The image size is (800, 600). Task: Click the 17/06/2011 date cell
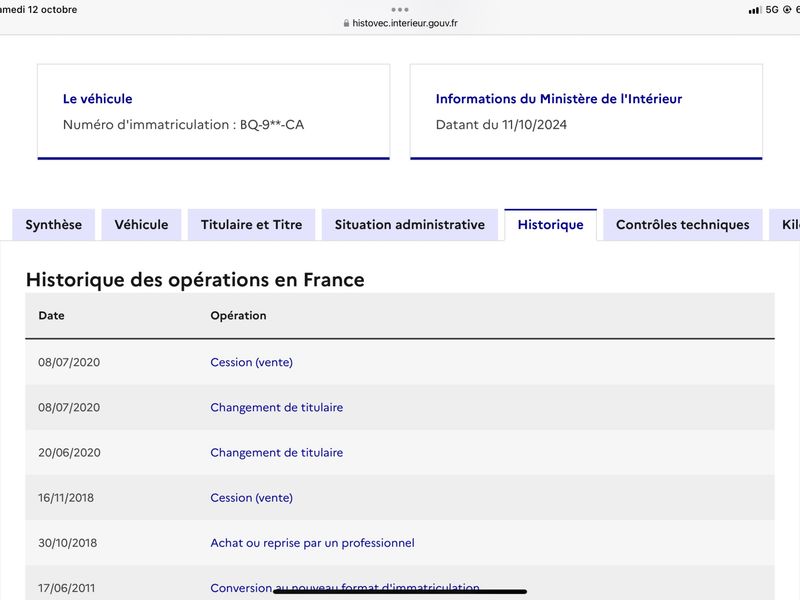point(66,588)
